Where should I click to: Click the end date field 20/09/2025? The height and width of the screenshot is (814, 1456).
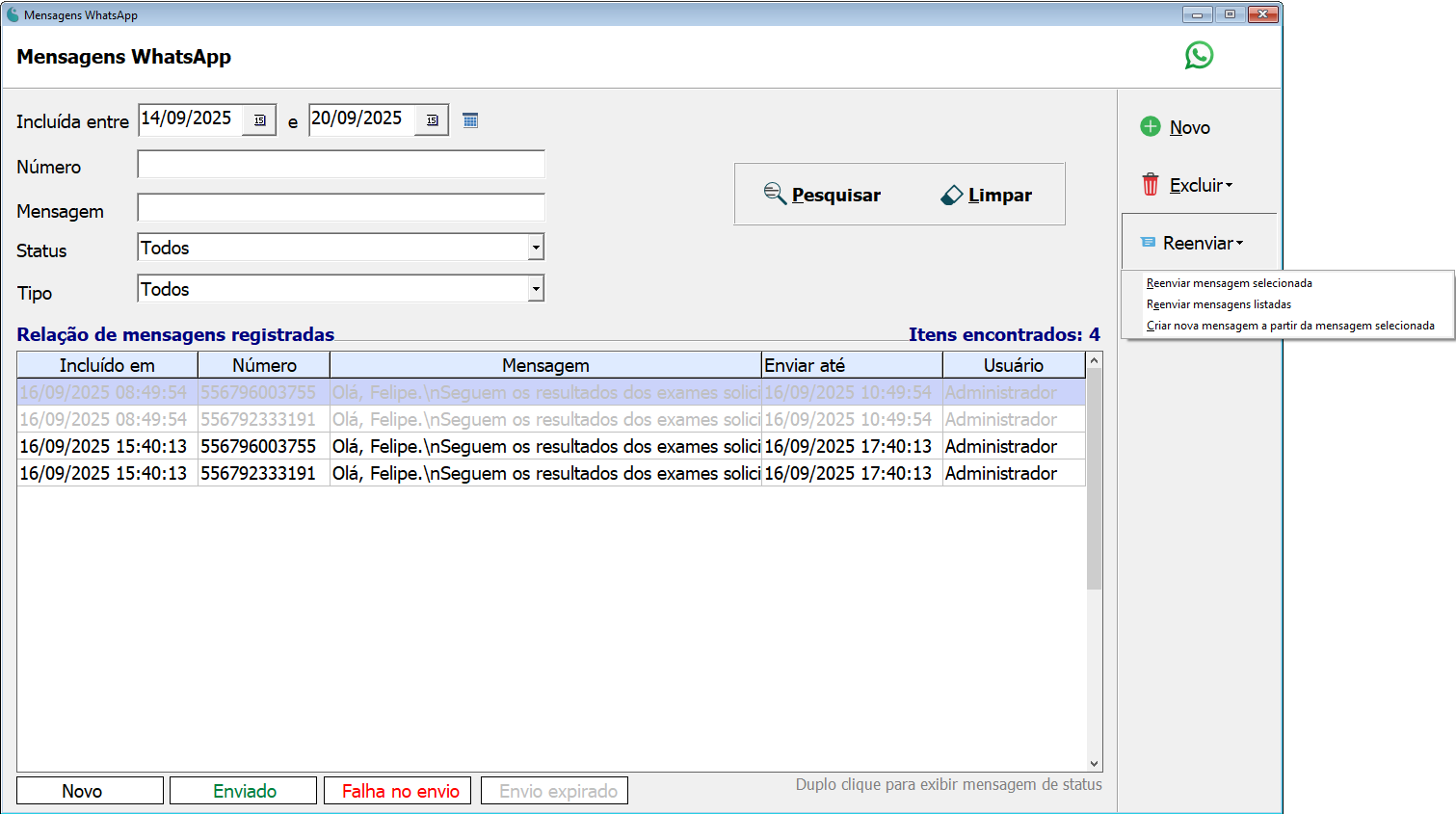[361, 119]
